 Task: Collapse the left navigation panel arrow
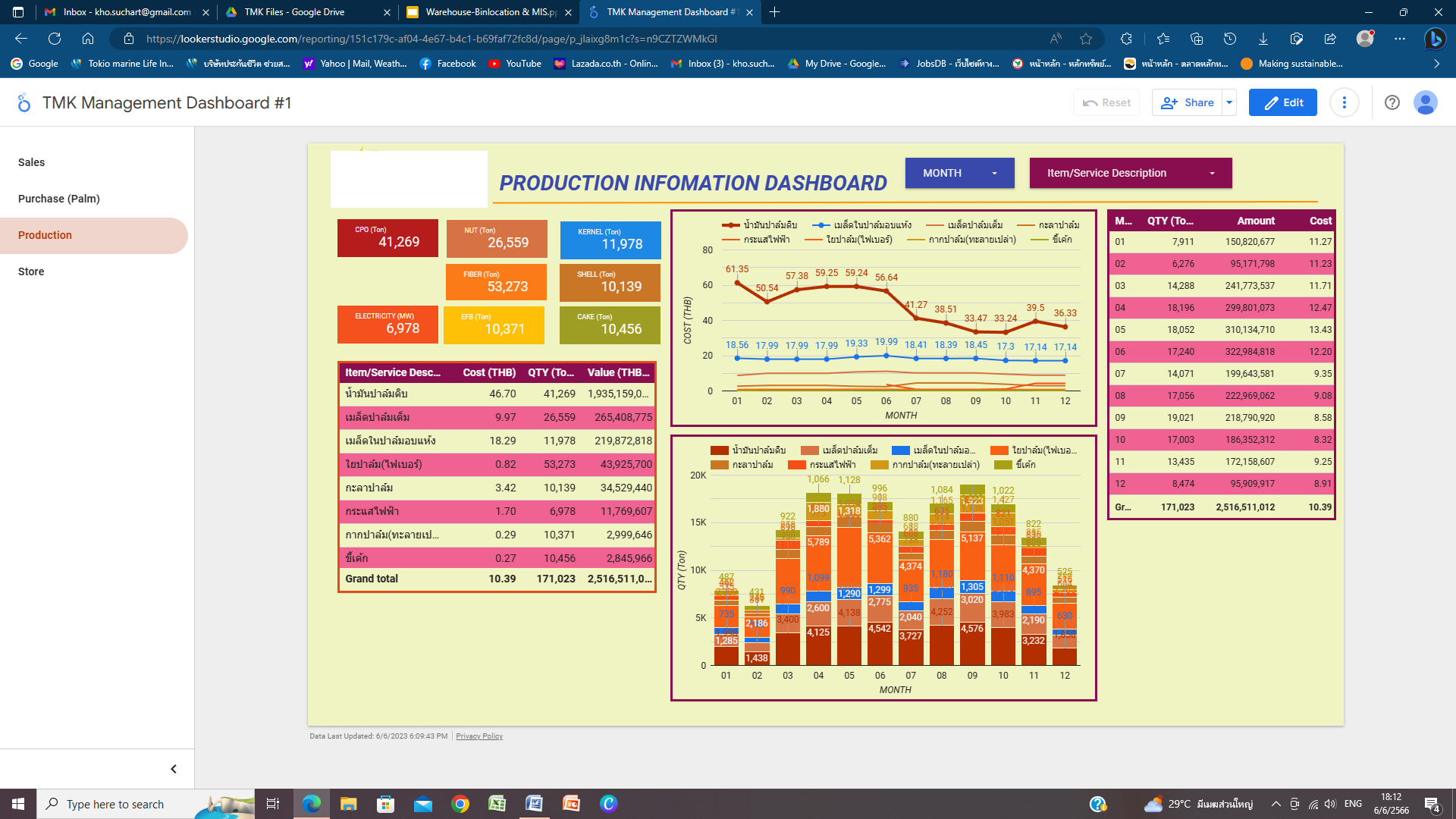click(174, 769)
